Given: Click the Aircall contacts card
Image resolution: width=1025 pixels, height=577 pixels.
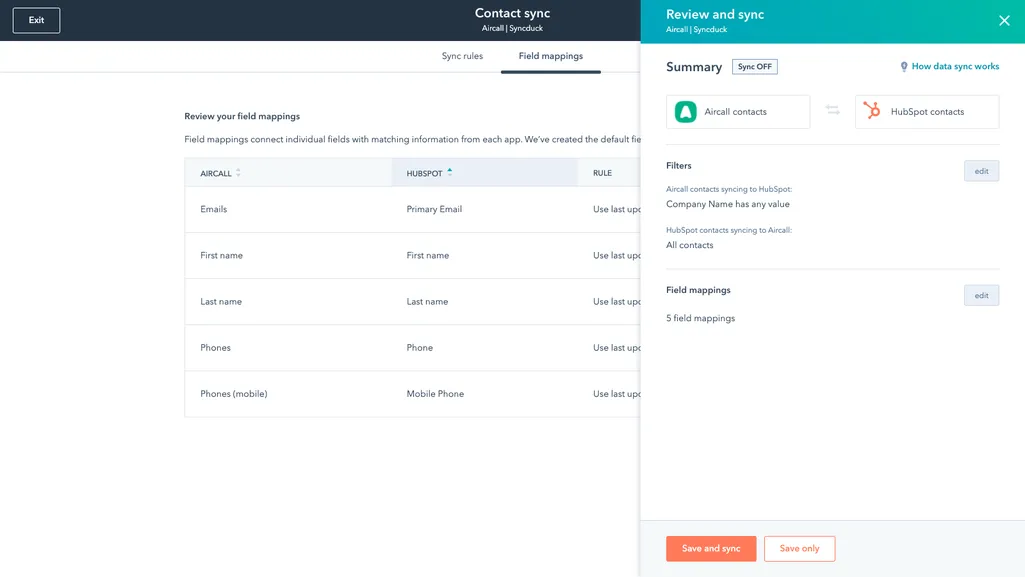Looking at the screenshot, I should pos(738,112).
